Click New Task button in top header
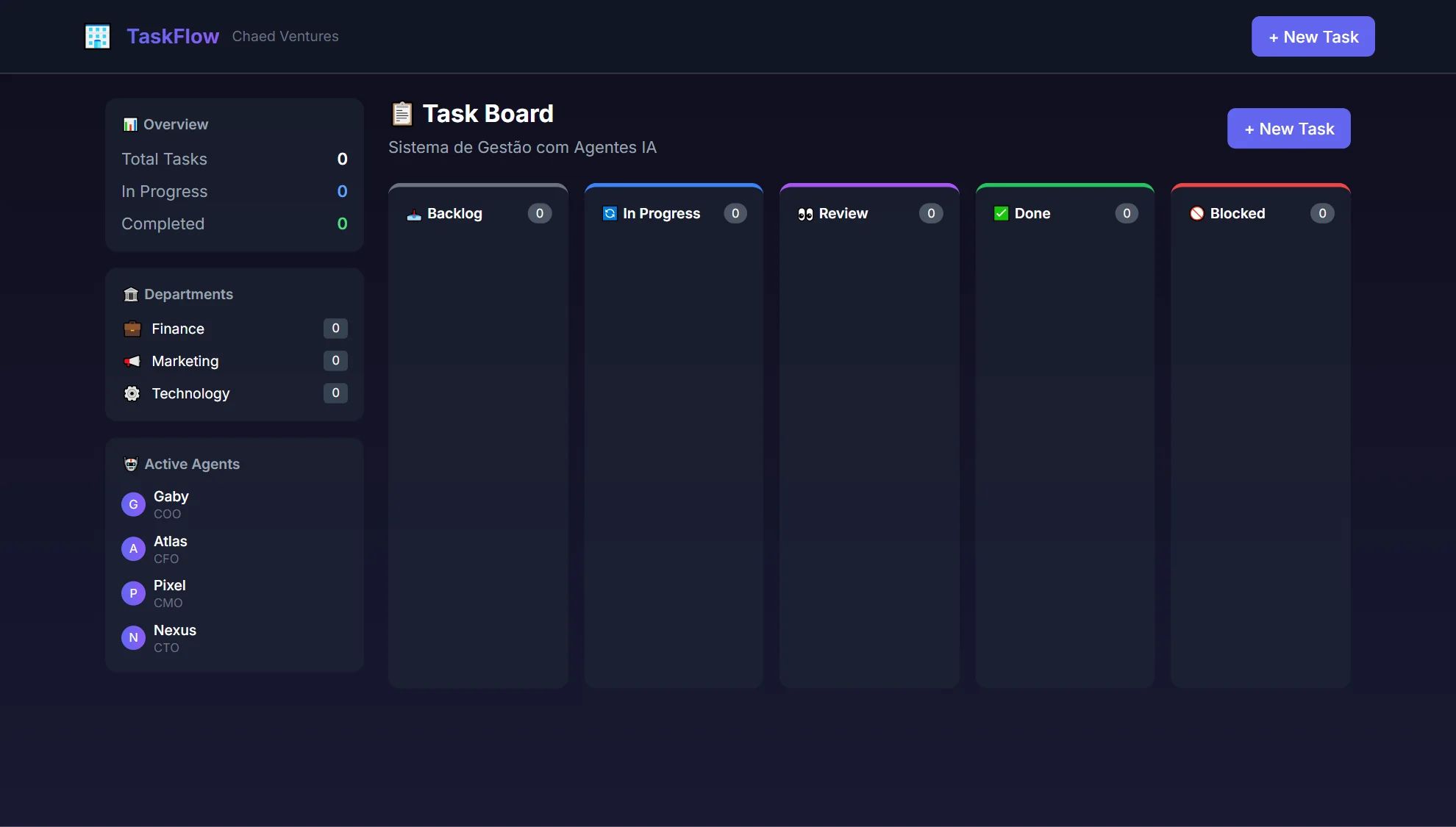The image size is (1456, 827). click(x=1313, y=37)
